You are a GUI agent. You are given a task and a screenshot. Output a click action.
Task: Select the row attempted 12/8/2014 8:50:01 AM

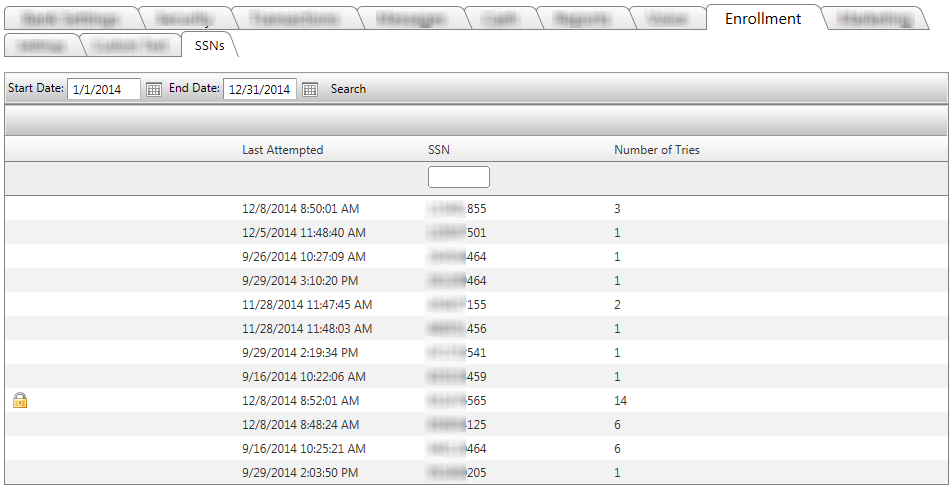tap(300, 209)
